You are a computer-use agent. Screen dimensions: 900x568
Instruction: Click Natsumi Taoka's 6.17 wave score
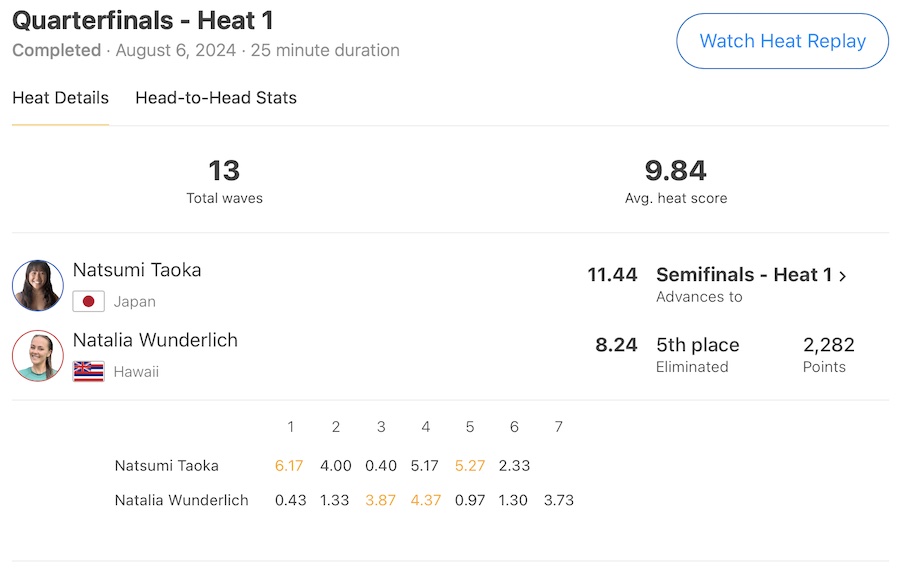290,465
